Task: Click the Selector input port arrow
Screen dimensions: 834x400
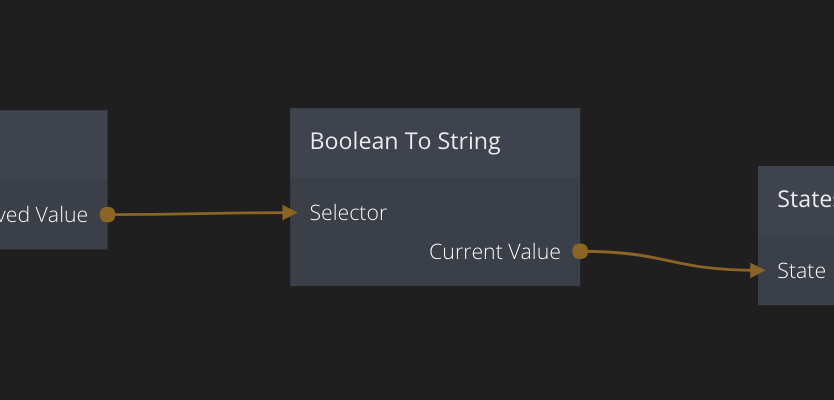Action: pos(290,212)
